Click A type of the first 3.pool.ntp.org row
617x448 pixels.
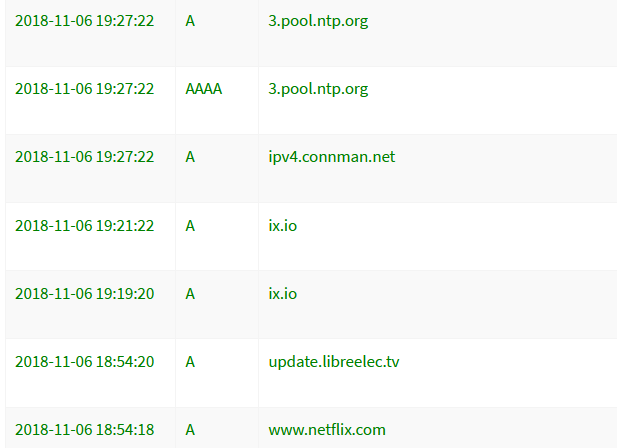coord(190,21)
